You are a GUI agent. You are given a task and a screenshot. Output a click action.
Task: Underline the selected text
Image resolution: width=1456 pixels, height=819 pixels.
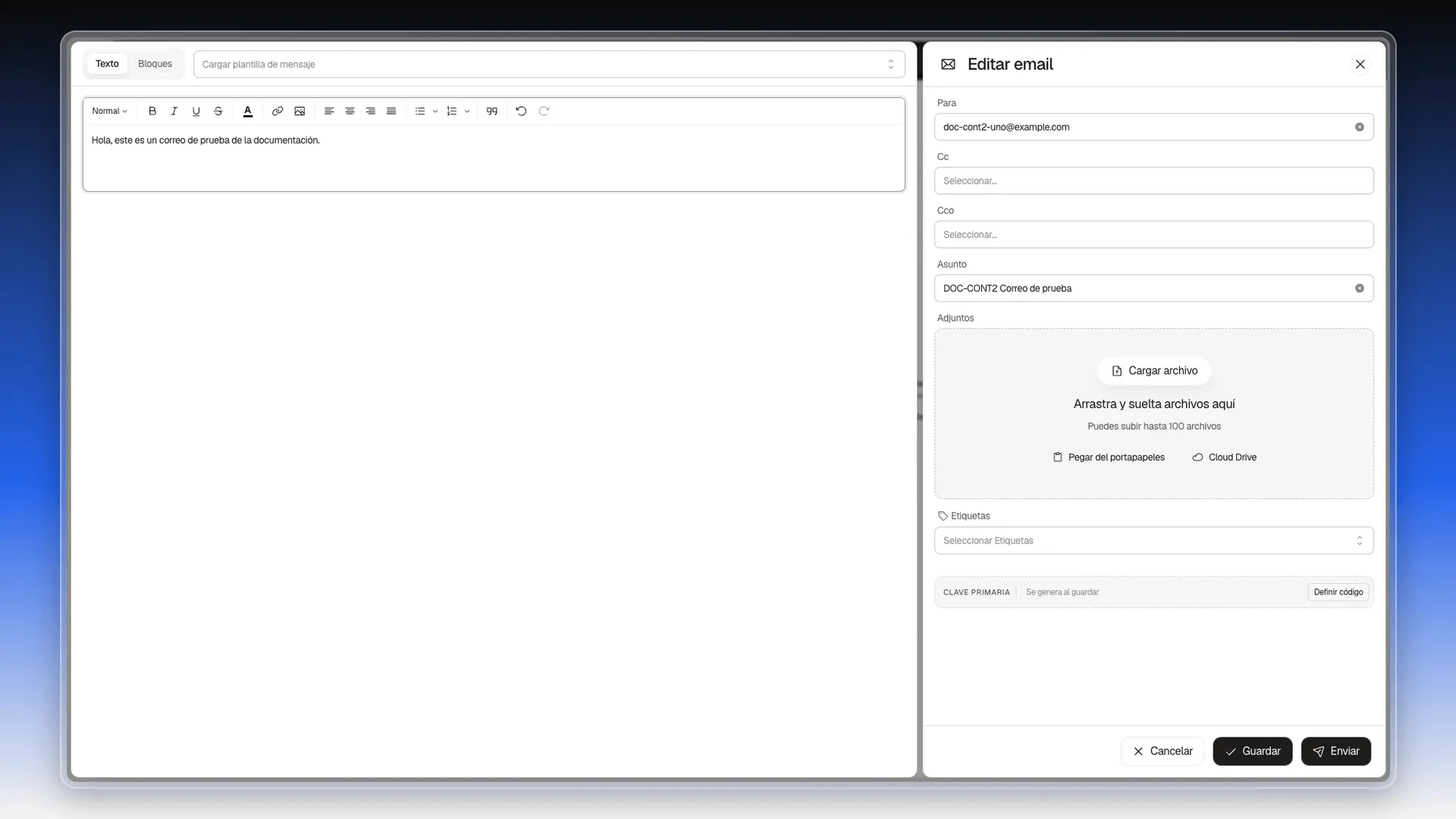(196, 111)
